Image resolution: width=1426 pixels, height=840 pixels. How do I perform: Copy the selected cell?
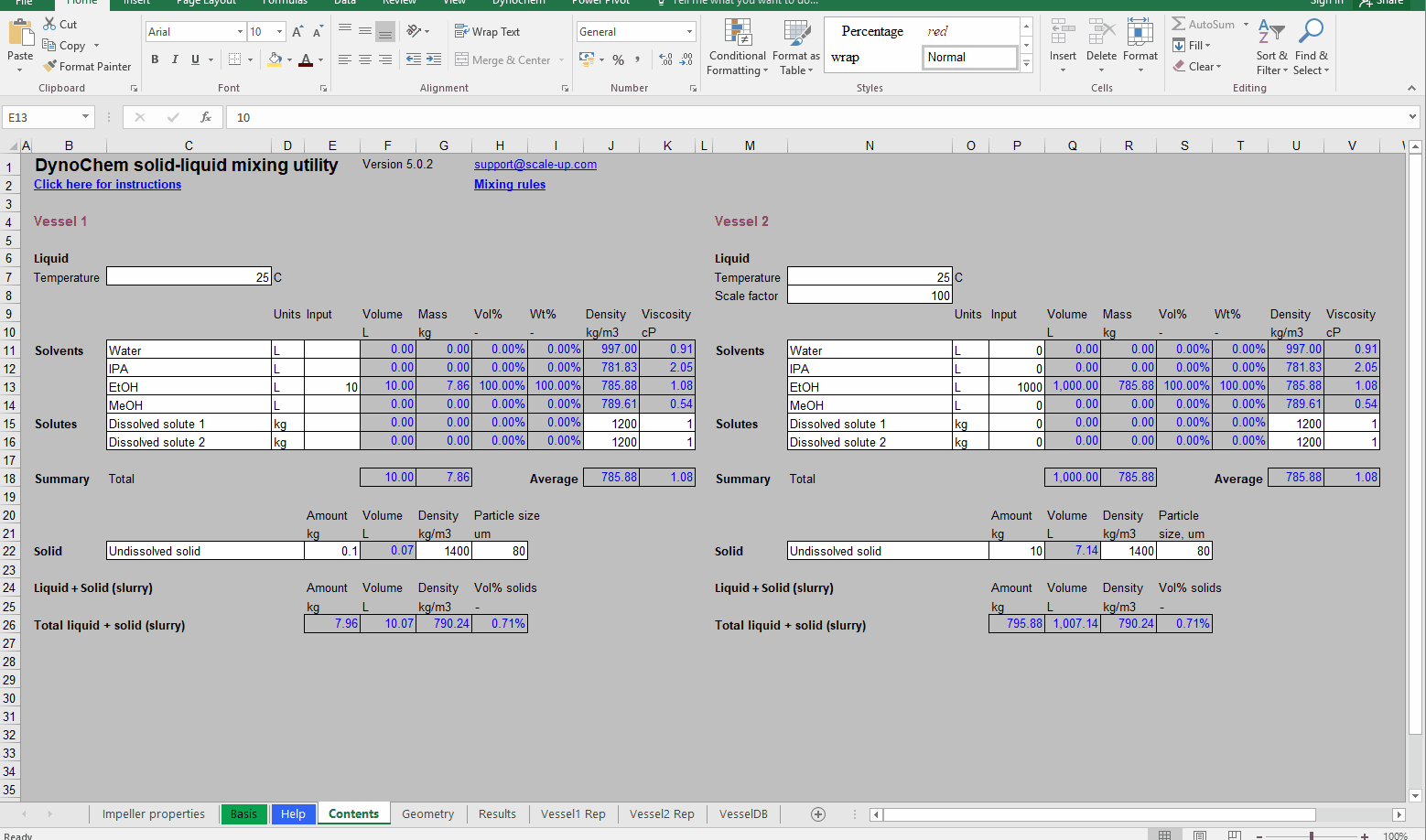[64, 46]
